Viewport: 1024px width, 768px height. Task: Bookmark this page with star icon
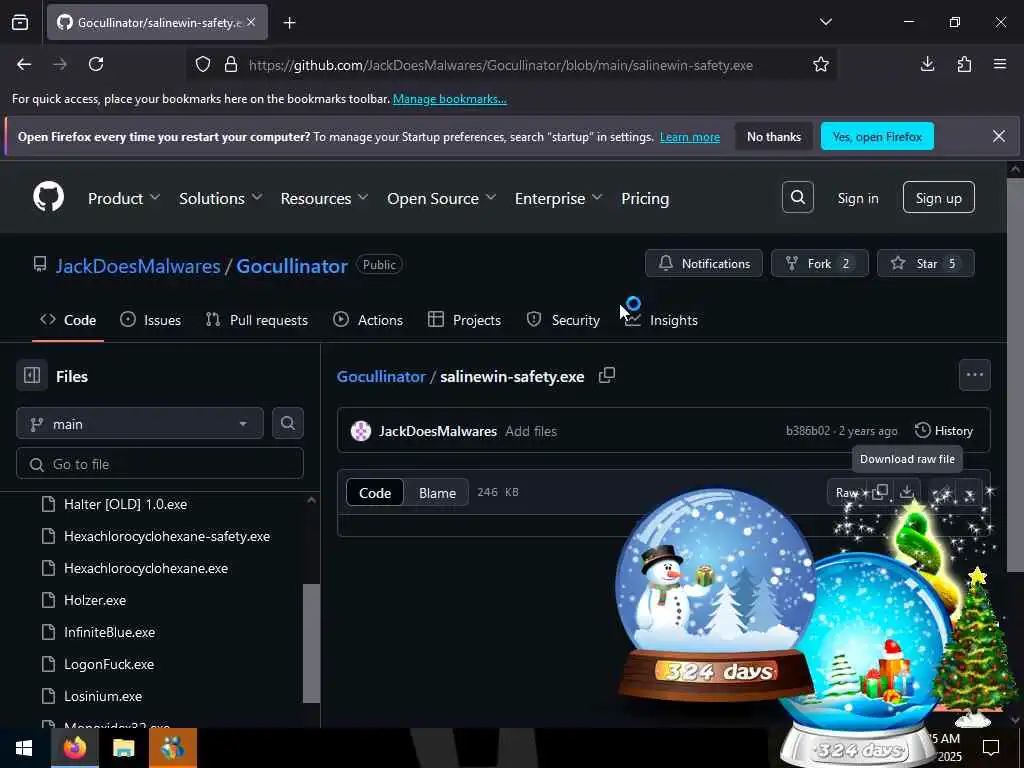tap(820, 64)
